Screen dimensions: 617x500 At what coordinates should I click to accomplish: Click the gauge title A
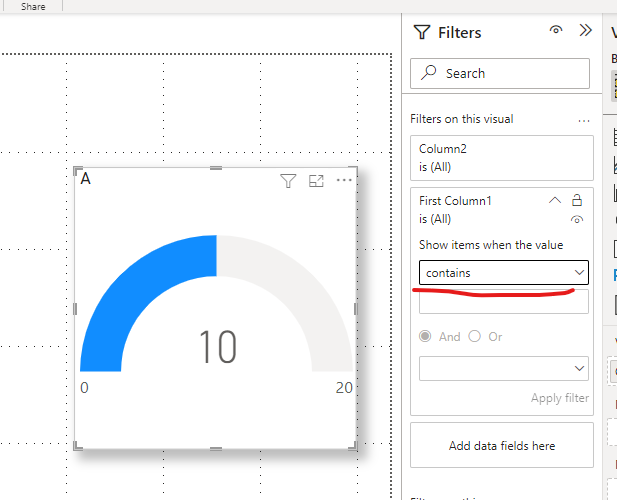point(85,179)
